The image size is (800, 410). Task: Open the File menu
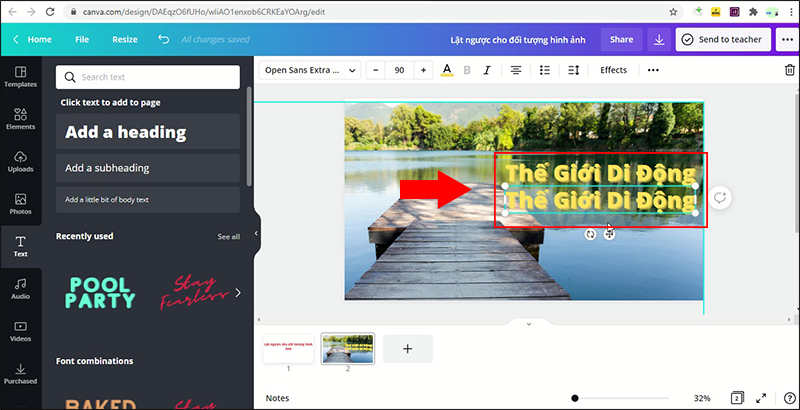pyautogui.click(x=82, y=39)
